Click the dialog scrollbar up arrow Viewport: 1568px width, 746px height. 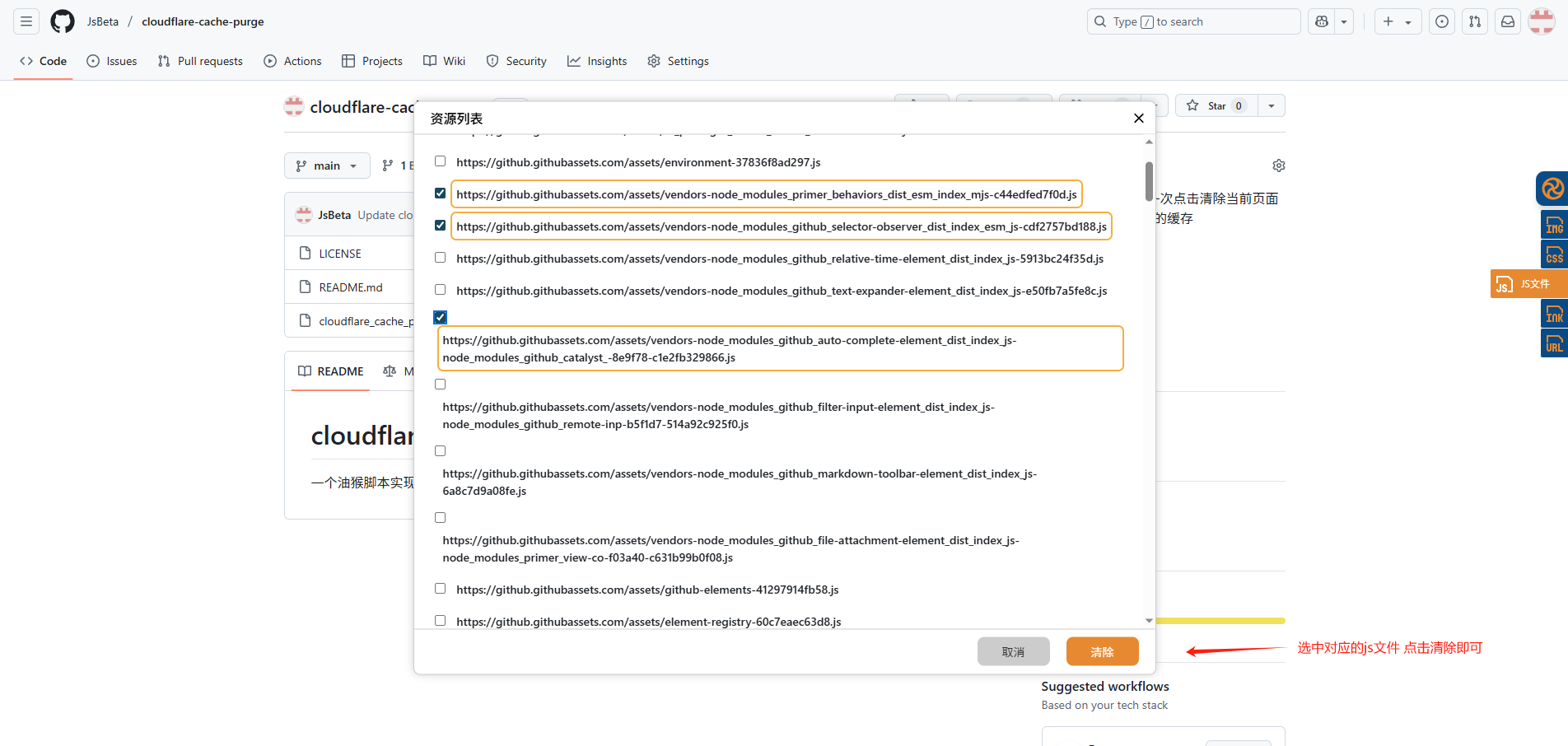(1149, 142)
